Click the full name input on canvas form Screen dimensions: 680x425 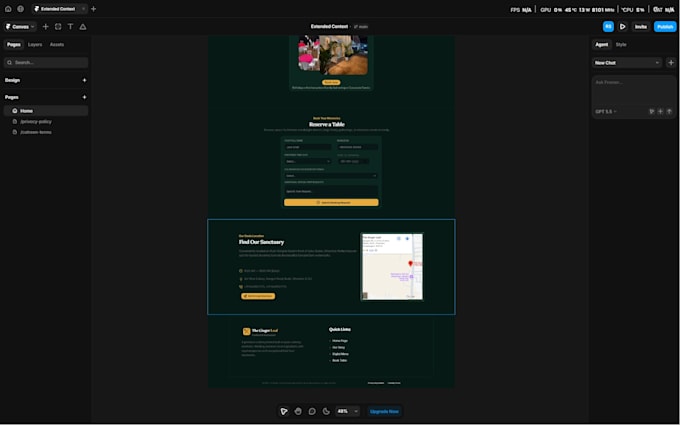[x=307, y=147]
